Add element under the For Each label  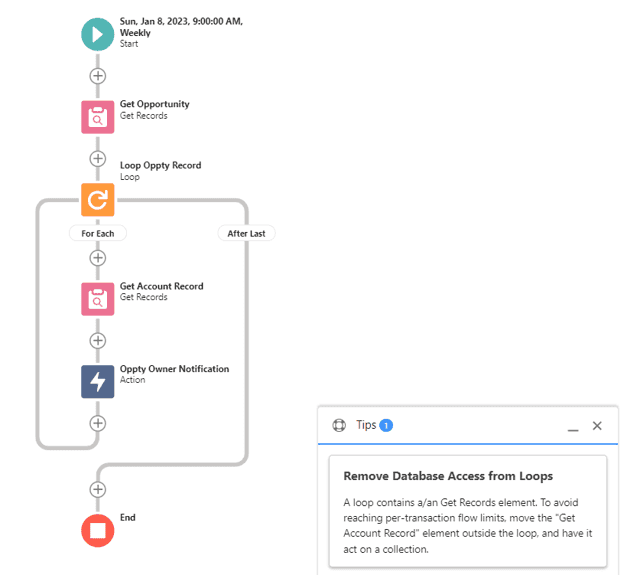[x=98, y=258]
